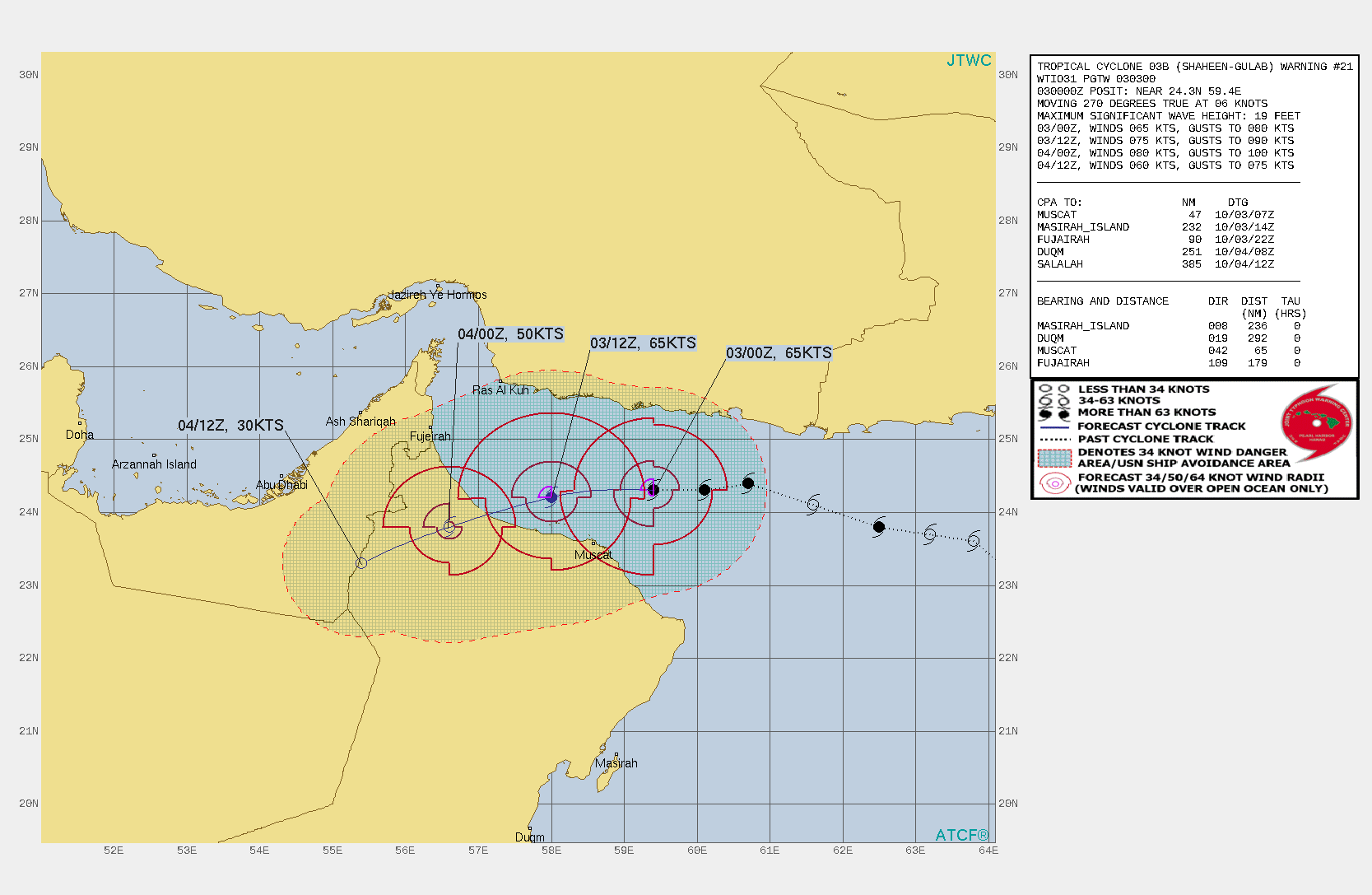Select past track cyclone symbol near 62.5E
1372x895 pixels.
coord(879,527)
